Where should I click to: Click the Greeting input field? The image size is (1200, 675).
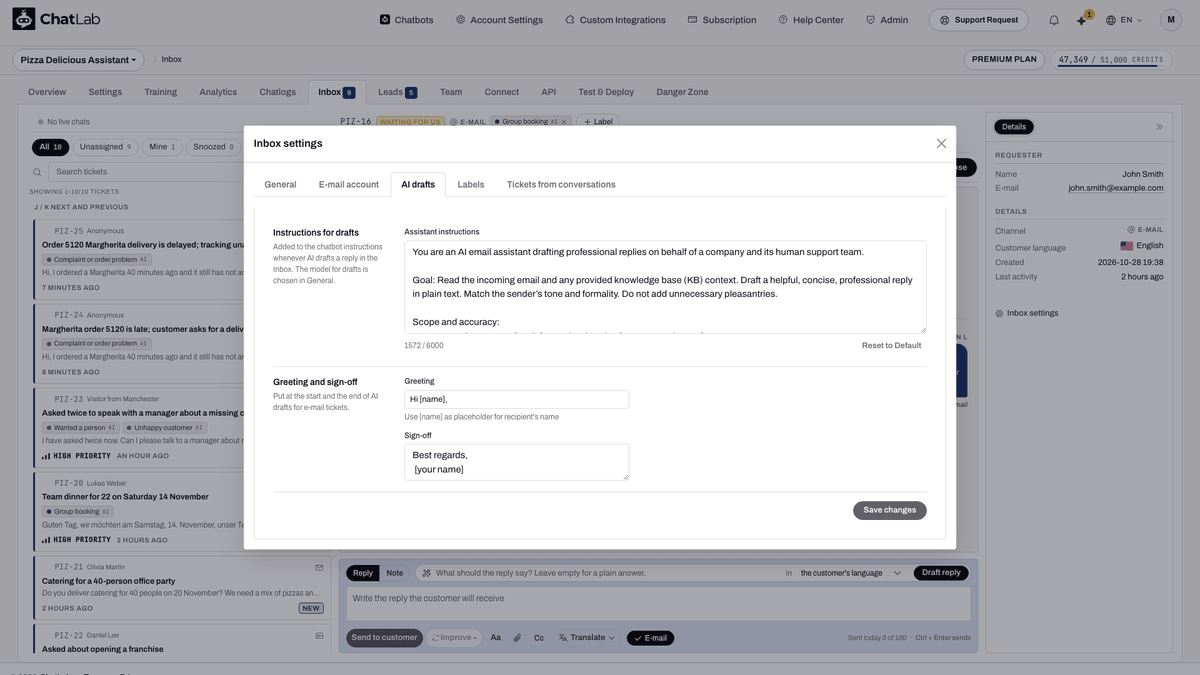(x=517, y=399)
